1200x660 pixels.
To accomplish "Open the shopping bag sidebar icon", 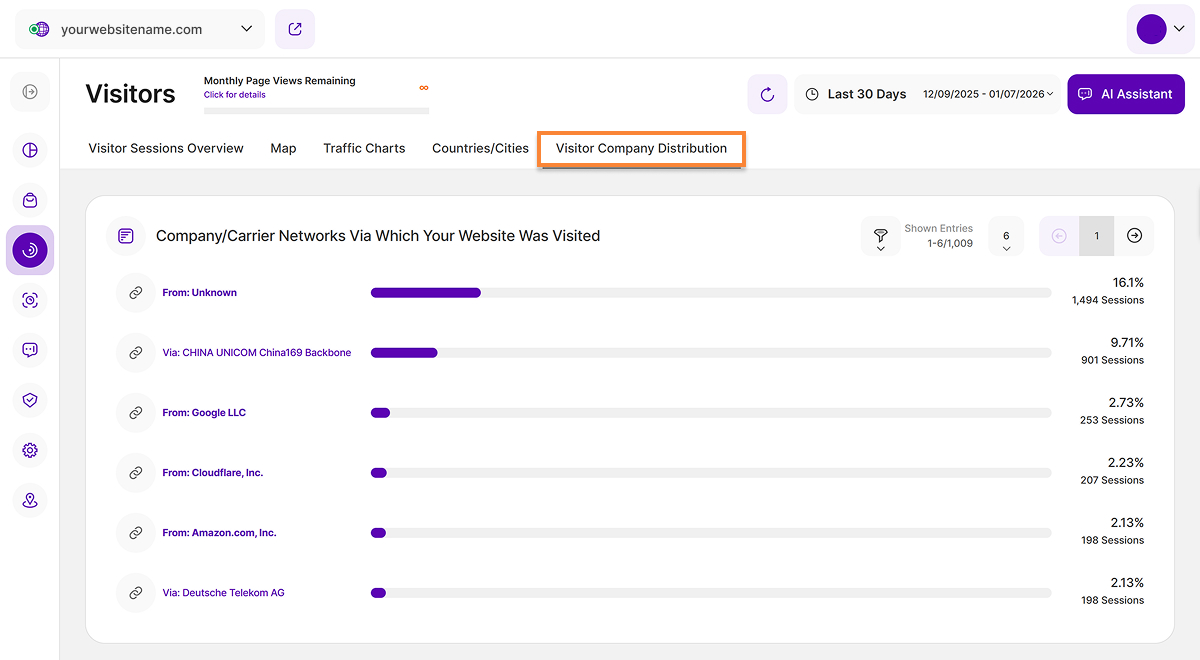I will point(30,200).
